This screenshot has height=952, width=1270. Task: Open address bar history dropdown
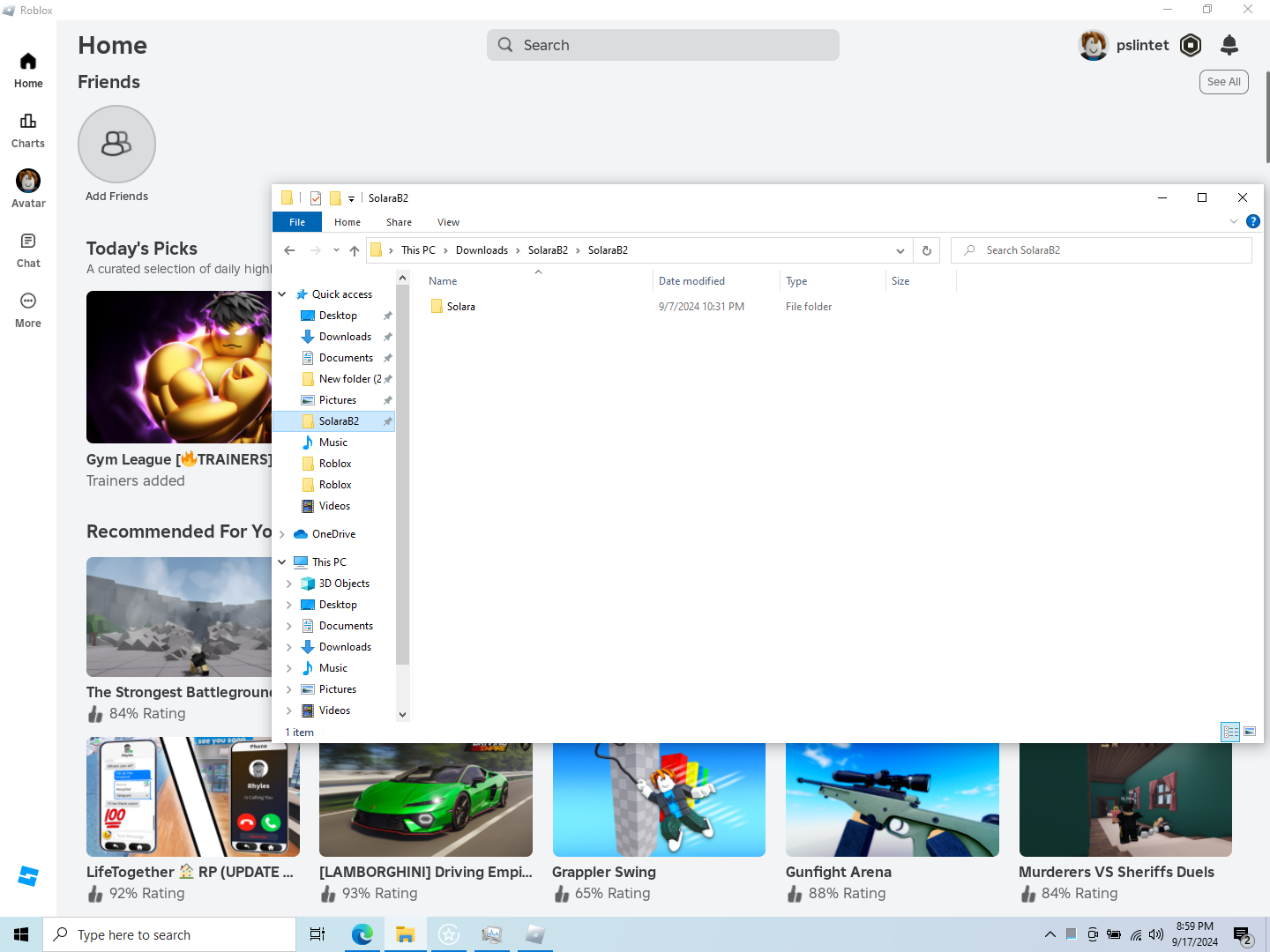[900, 250]
